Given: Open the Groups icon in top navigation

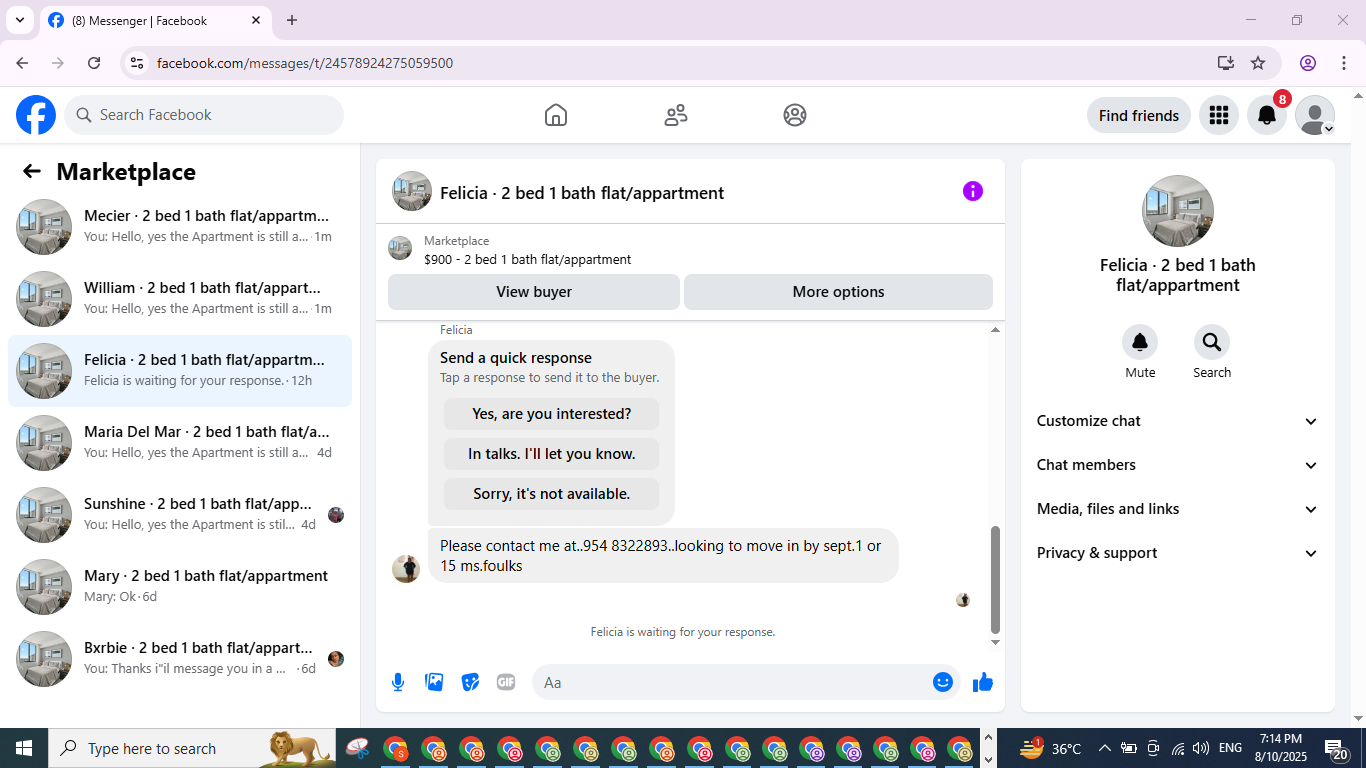Looking at the screenshot, I should 795,115.
